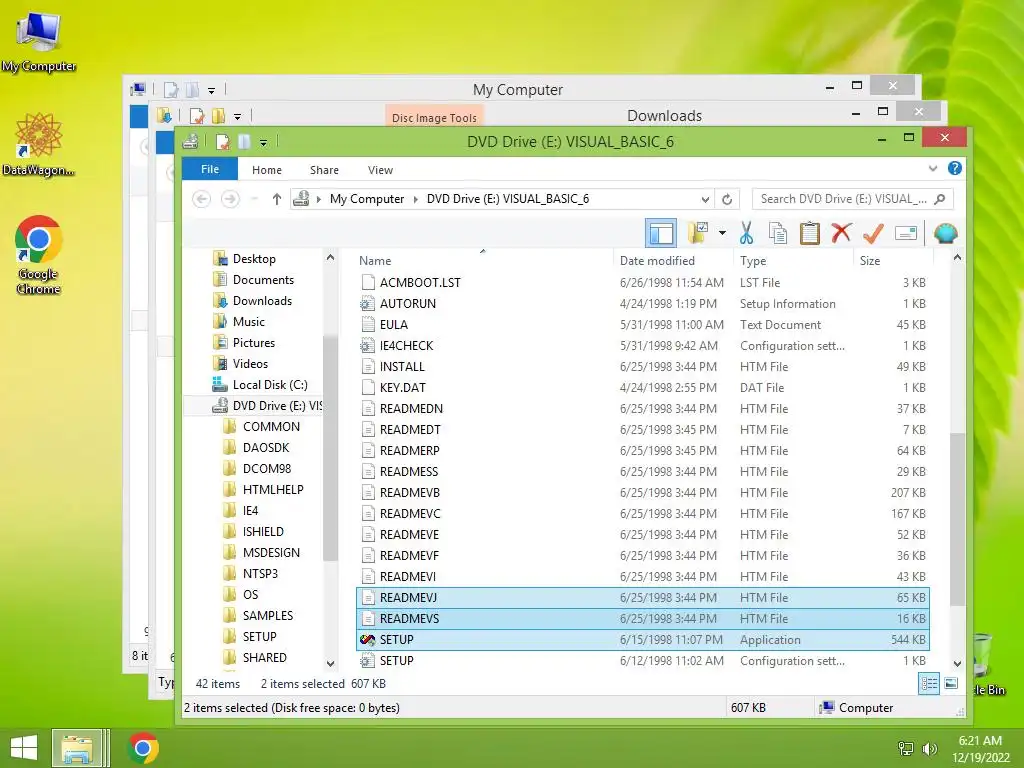Click the Disc Image Tools tab in Downloads window
The width and height of the screenshot is (1024, 768).
coord(434,117)
